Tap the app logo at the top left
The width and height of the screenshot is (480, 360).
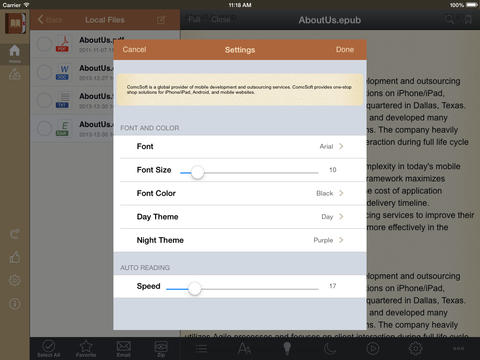[x=15, y=23]
